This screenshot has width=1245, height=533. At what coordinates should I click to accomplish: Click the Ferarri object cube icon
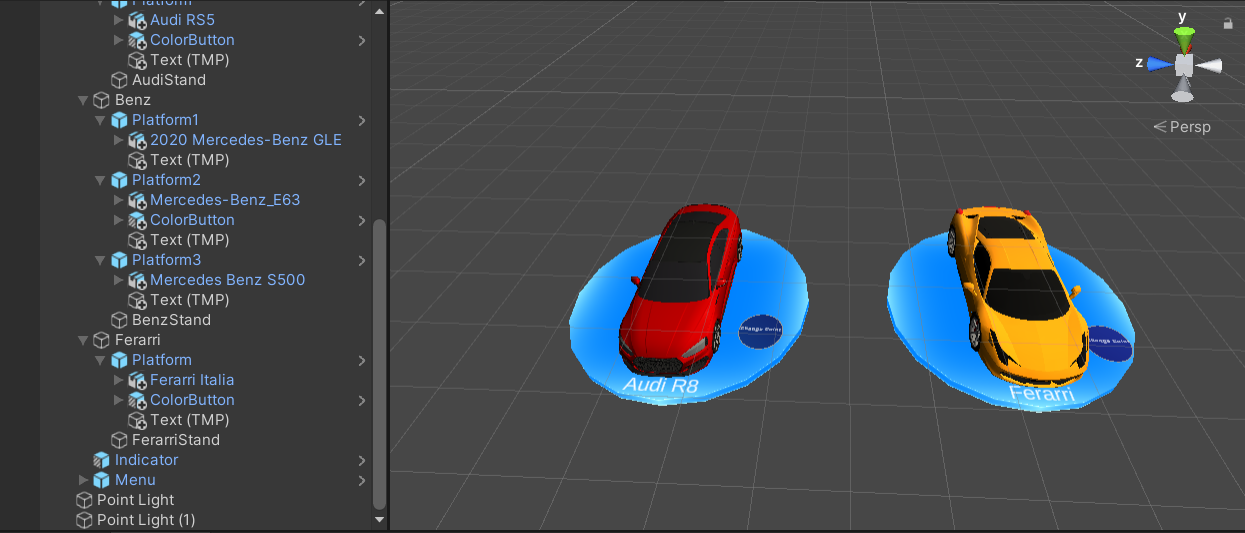coord(102,340)
